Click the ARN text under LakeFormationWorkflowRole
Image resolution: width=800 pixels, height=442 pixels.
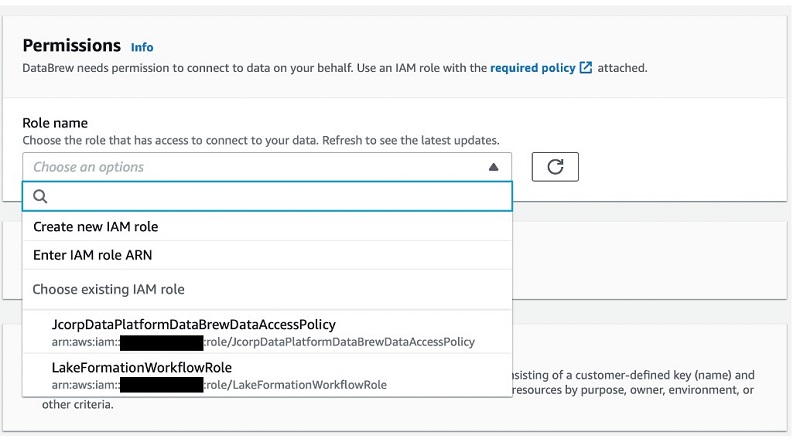219,385
